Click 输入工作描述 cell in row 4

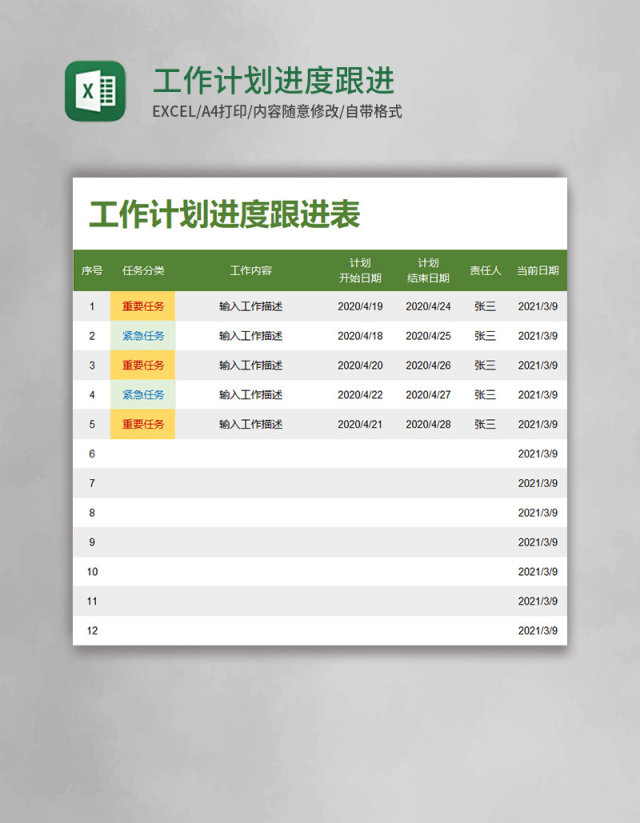click(251, 394)
